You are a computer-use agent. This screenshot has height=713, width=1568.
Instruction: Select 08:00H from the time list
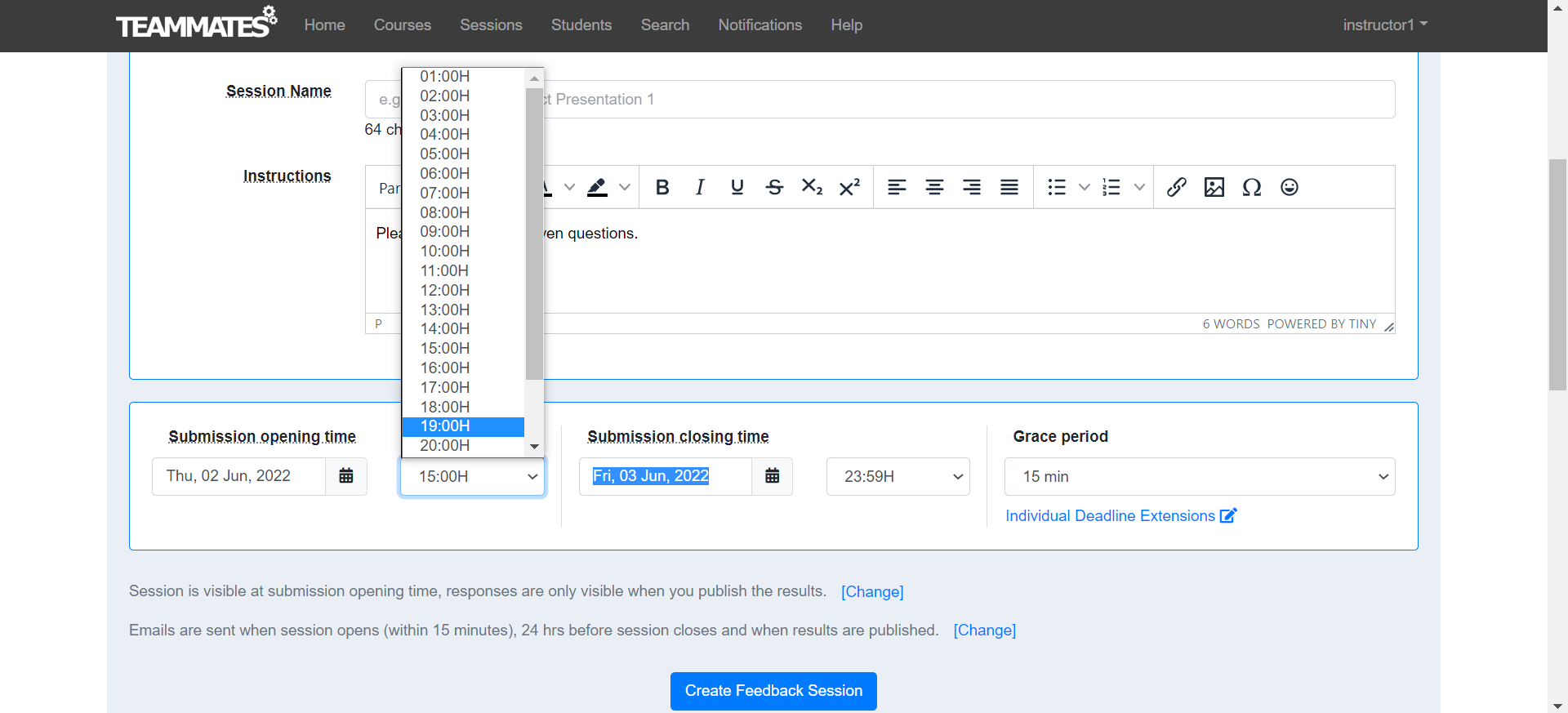click(463, 212)
